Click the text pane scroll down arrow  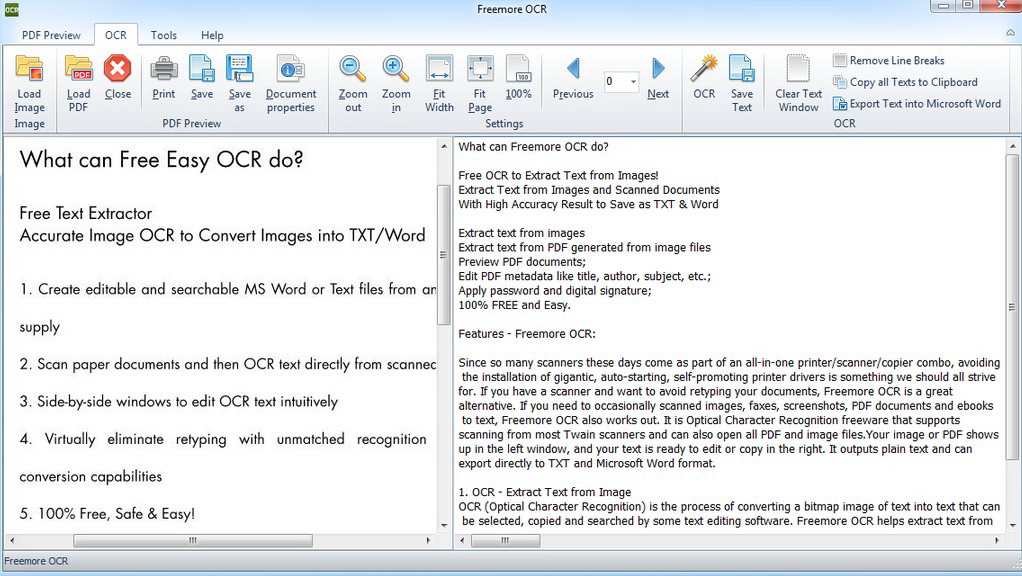click(1012, 525)
